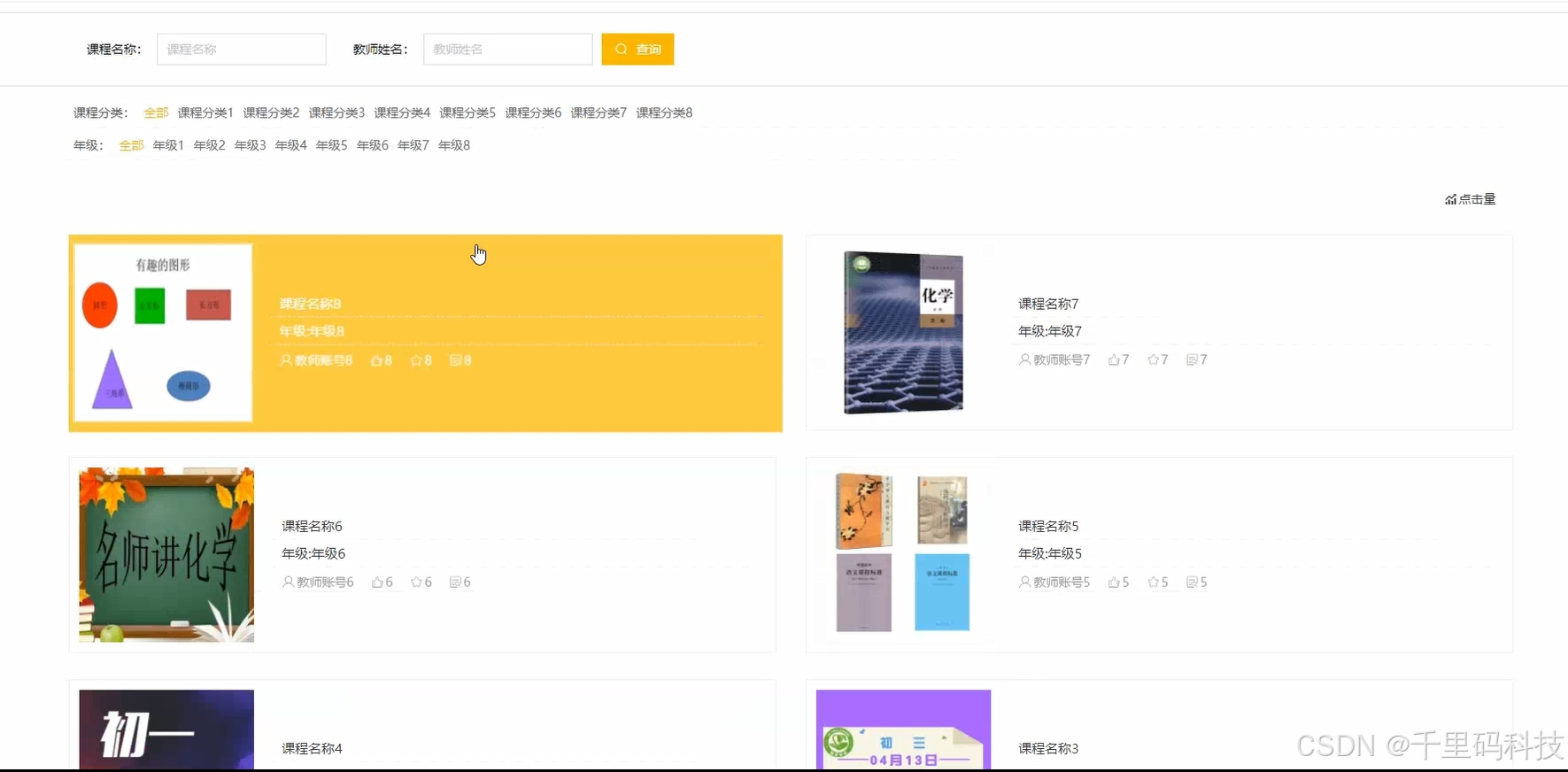Screen dimensions: 1568x772
Task: Click the star favorite icon on 课程名称8
Action: [415, 360]
